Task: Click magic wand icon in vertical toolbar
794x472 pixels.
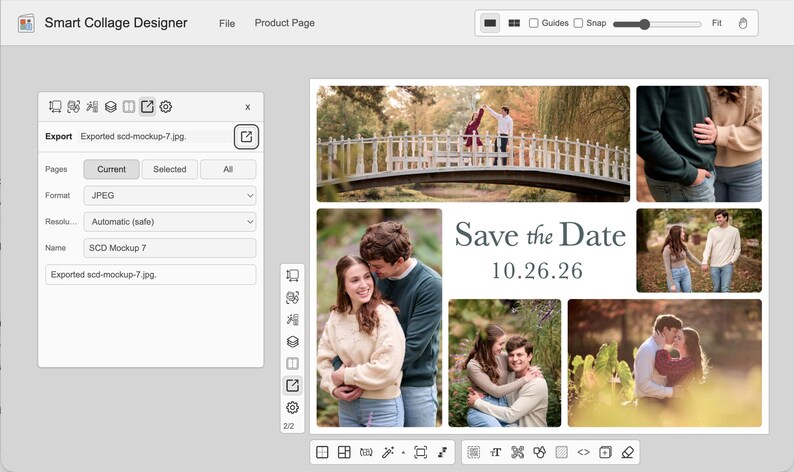Action: 293,319
